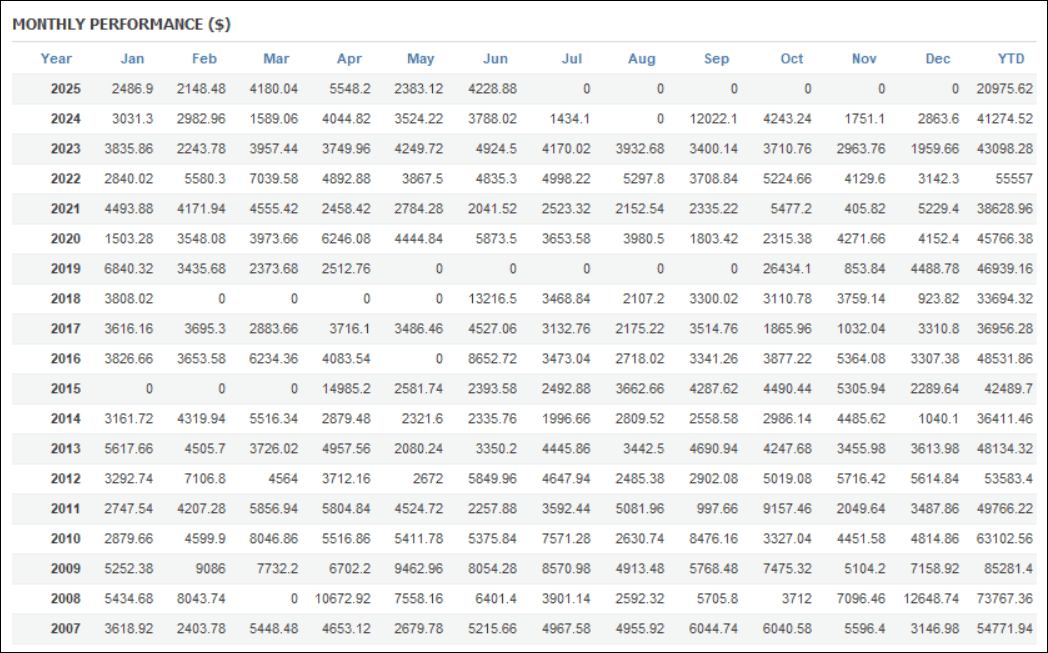This screenshot has width=1048, height=653.
Task: Click the Year column header
Action: coord(55,59)
